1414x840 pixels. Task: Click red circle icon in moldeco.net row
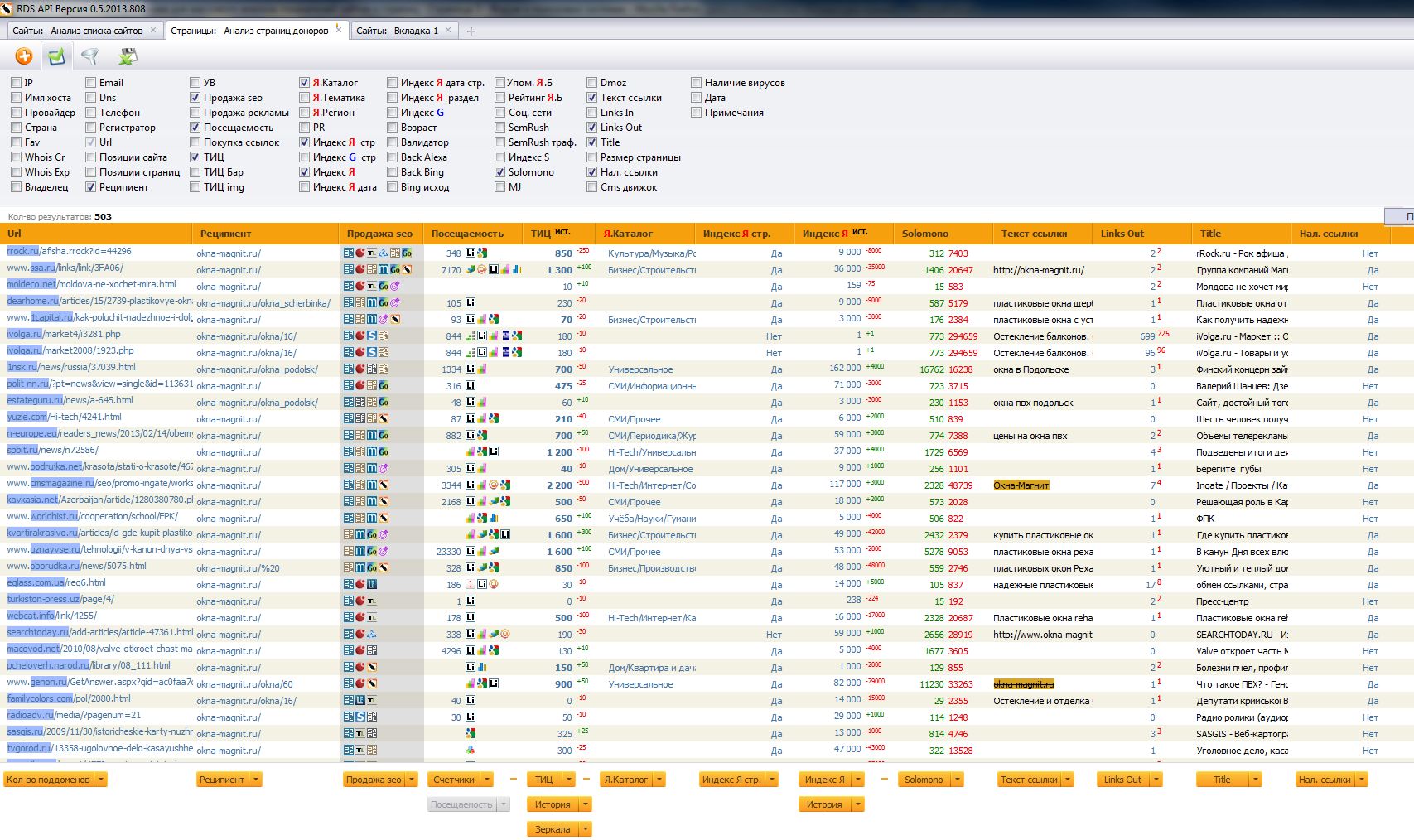tap(360, 286)
